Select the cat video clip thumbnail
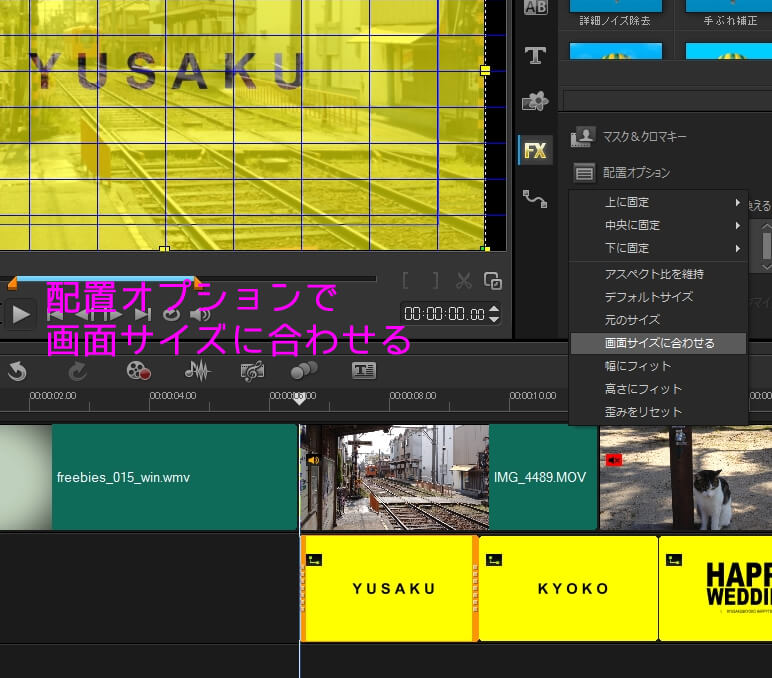Image resolution: width=772 pixels, height=678 pixels. point(685,477)
